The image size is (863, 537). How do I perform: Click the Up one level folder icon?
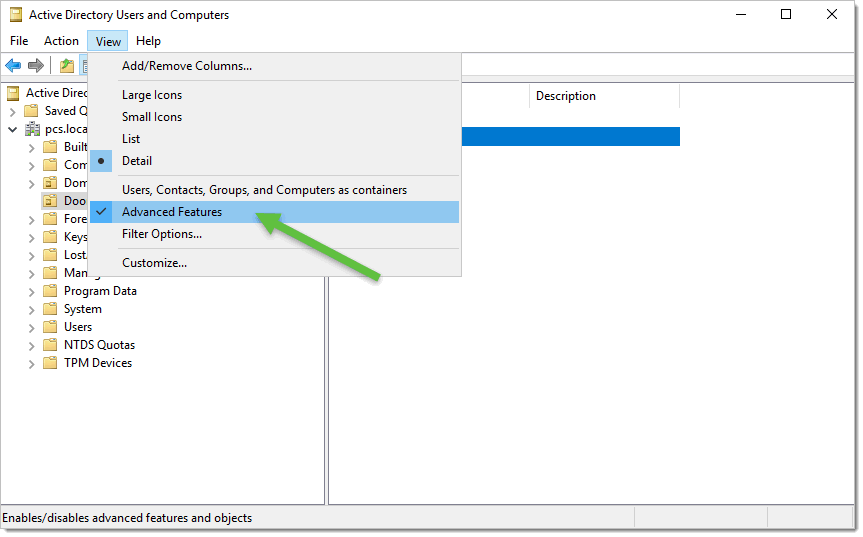(67, 66)
